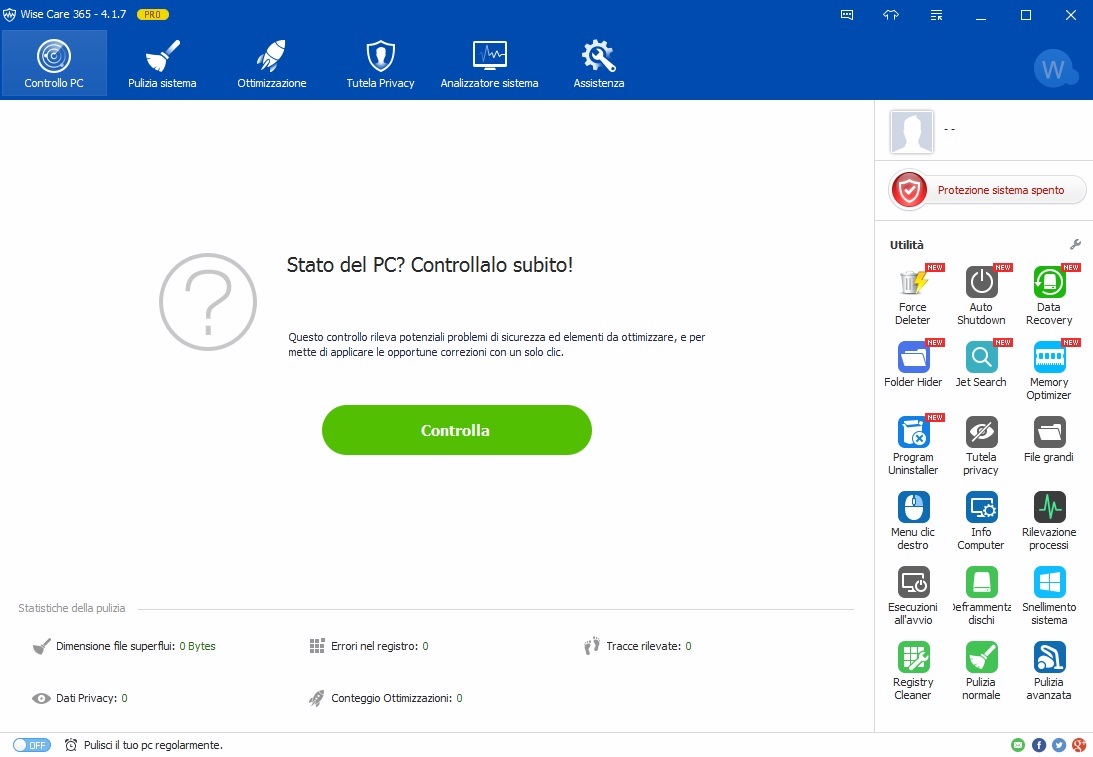Open the Google Plus icon in status bar
This screenshot has width=1093, height=757.
(x=1079, y=745)
